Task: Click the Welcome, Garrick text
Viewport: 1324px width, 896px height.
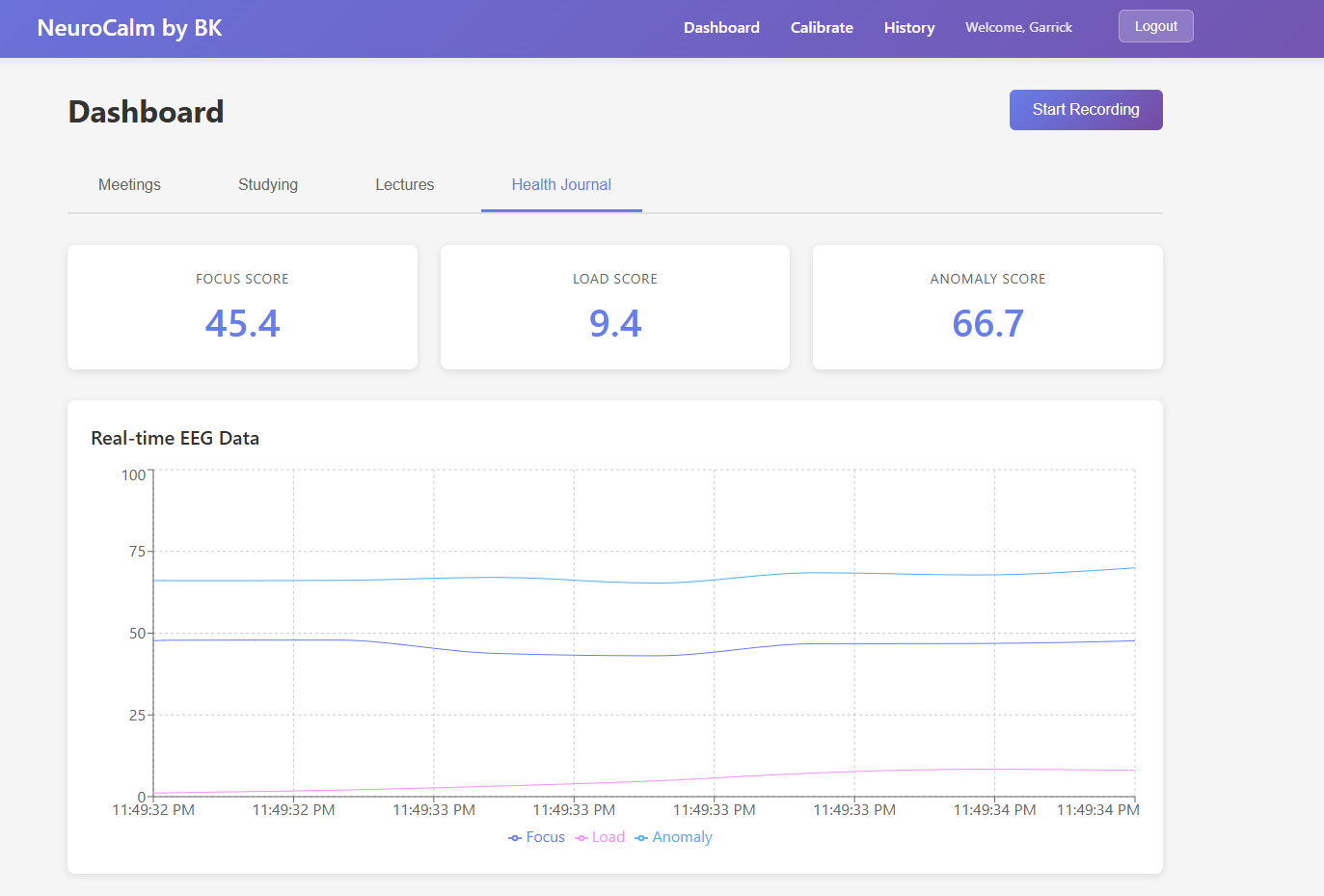Action: point(1018,28)
